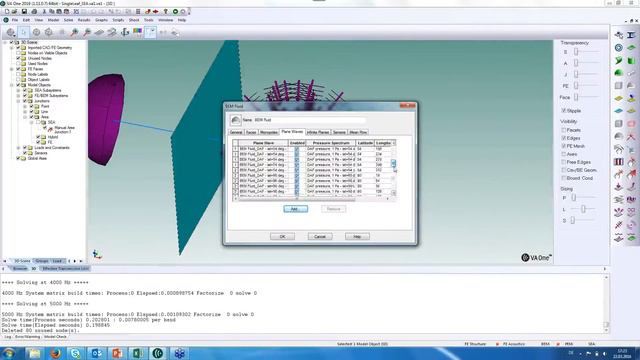640x360 pixels.
Task: Click Cancel in the BEM Fluid dialog
Action: 320,237
